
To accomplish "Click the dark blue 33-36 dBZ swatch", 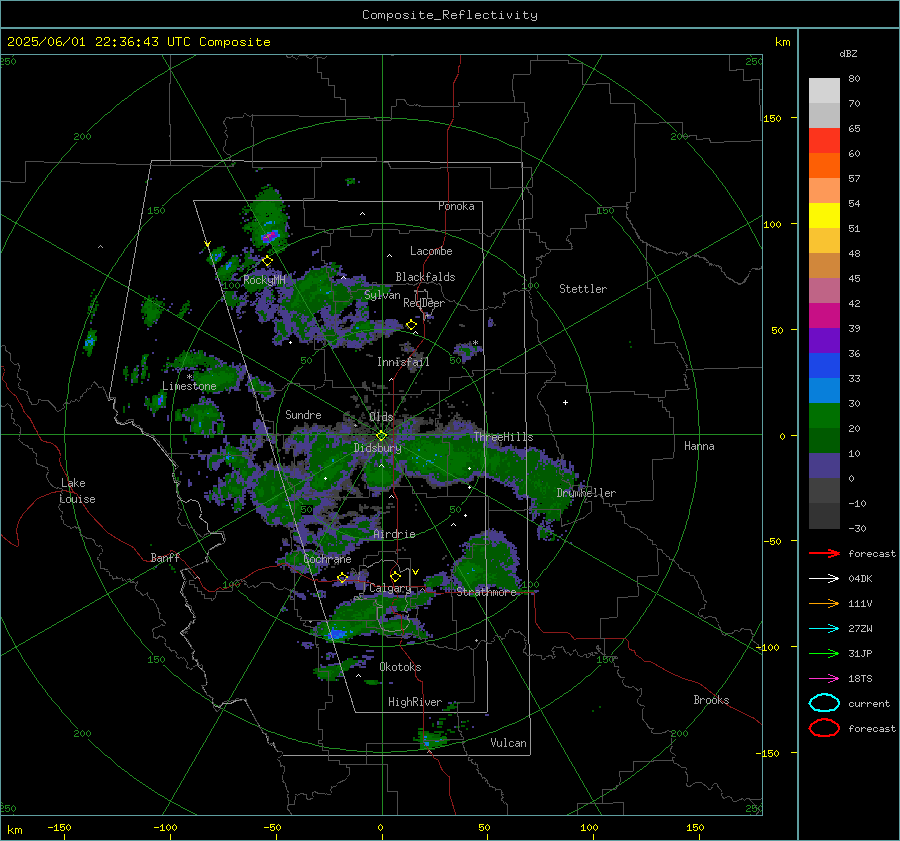I will coord(824,366).
